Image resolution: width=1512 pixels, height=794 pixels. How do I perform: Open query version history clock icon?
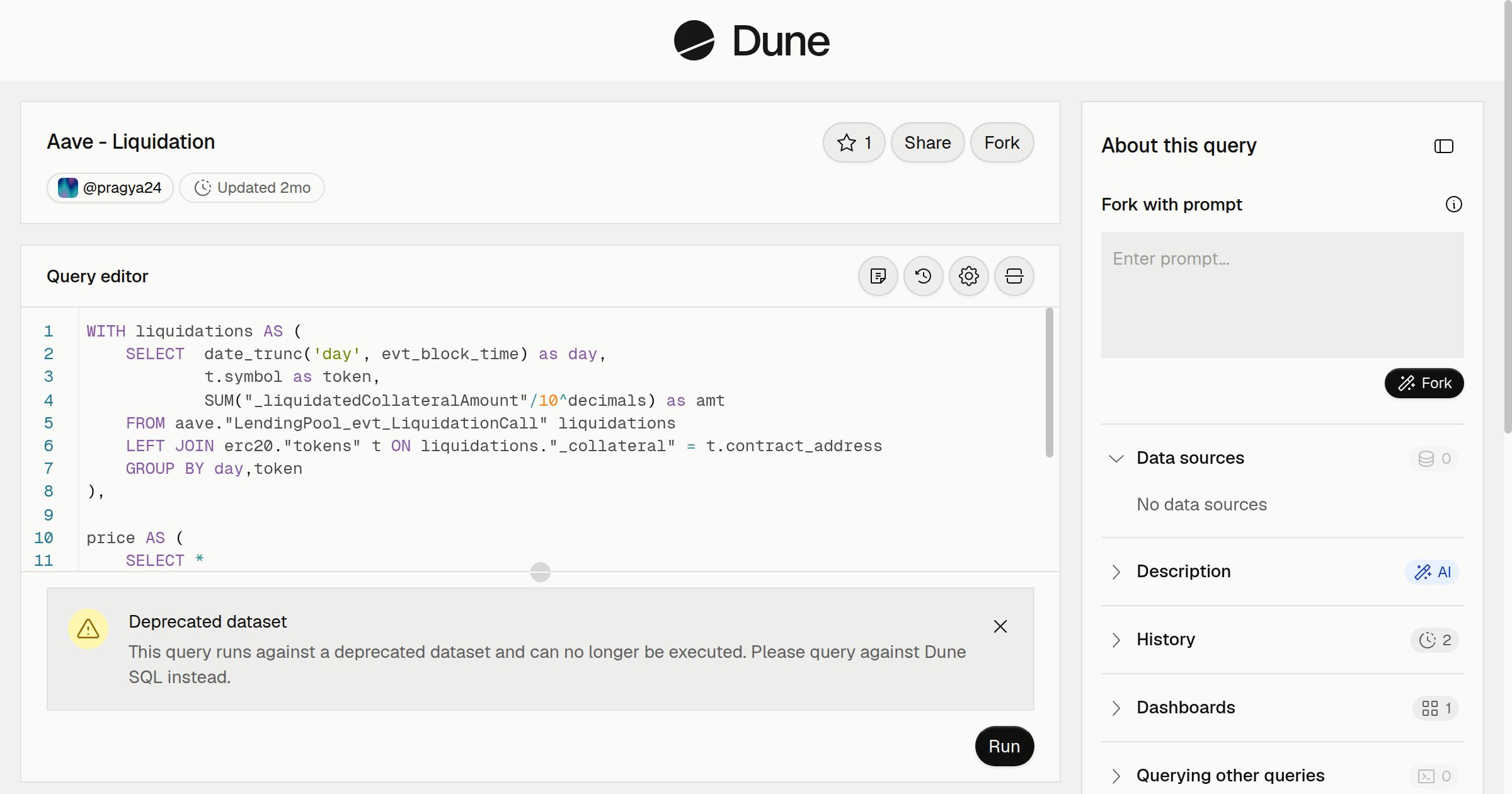point(923,276)
